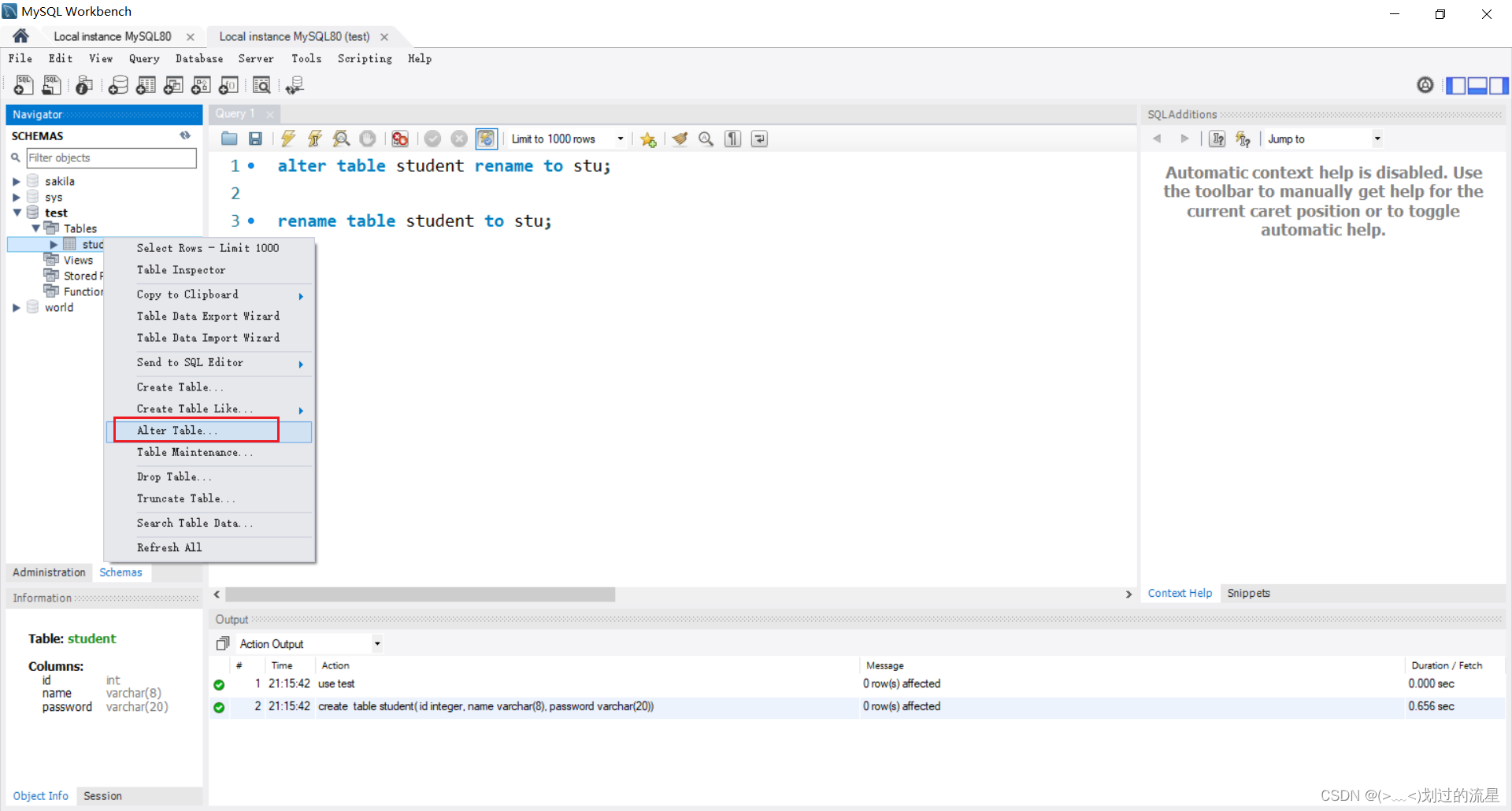This screenshot has height=811, width=1512.
Task: Choose Alter Table... from context menu
Action: coord(209,431)
